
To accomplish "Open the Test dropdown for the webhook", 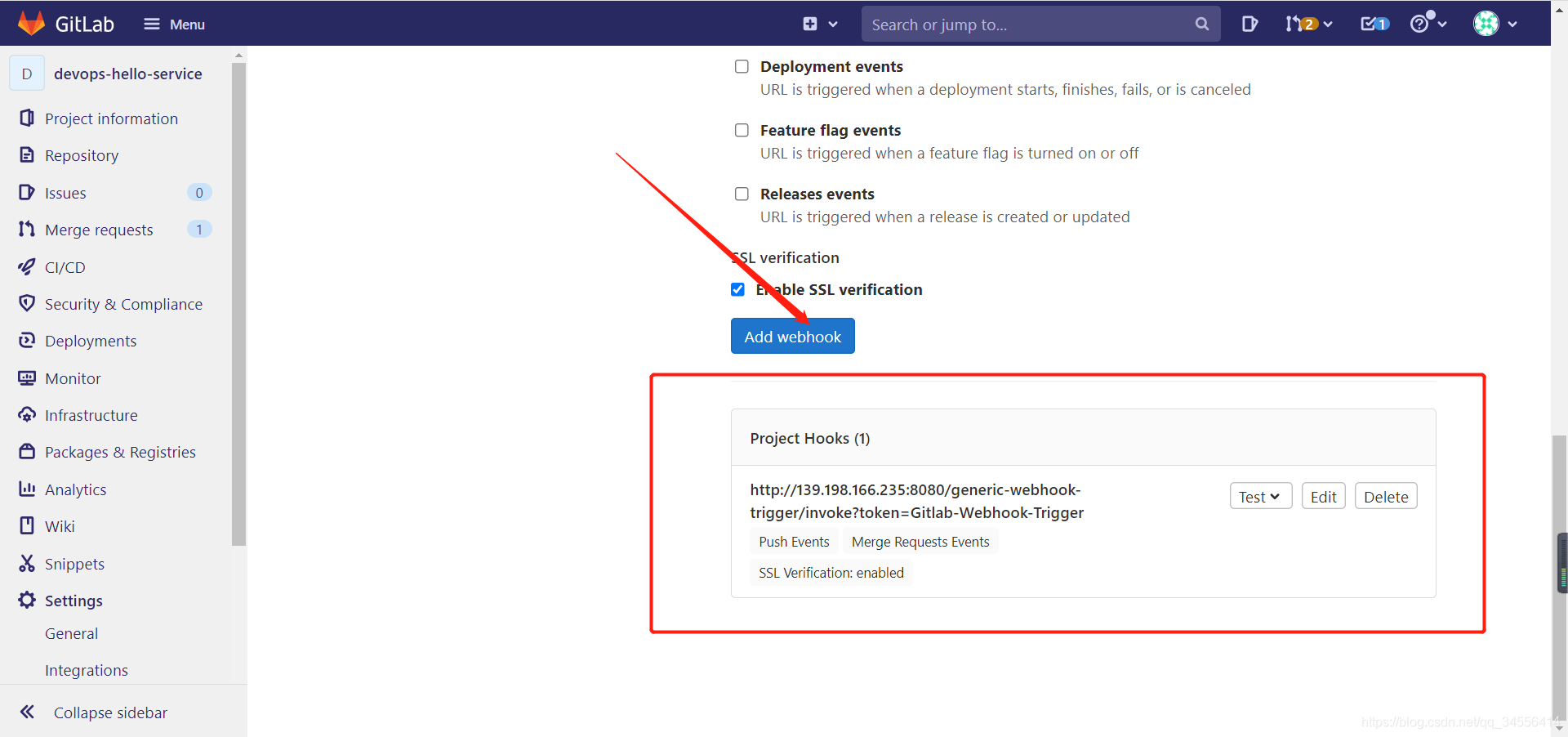I will (x=1260, y=496).
